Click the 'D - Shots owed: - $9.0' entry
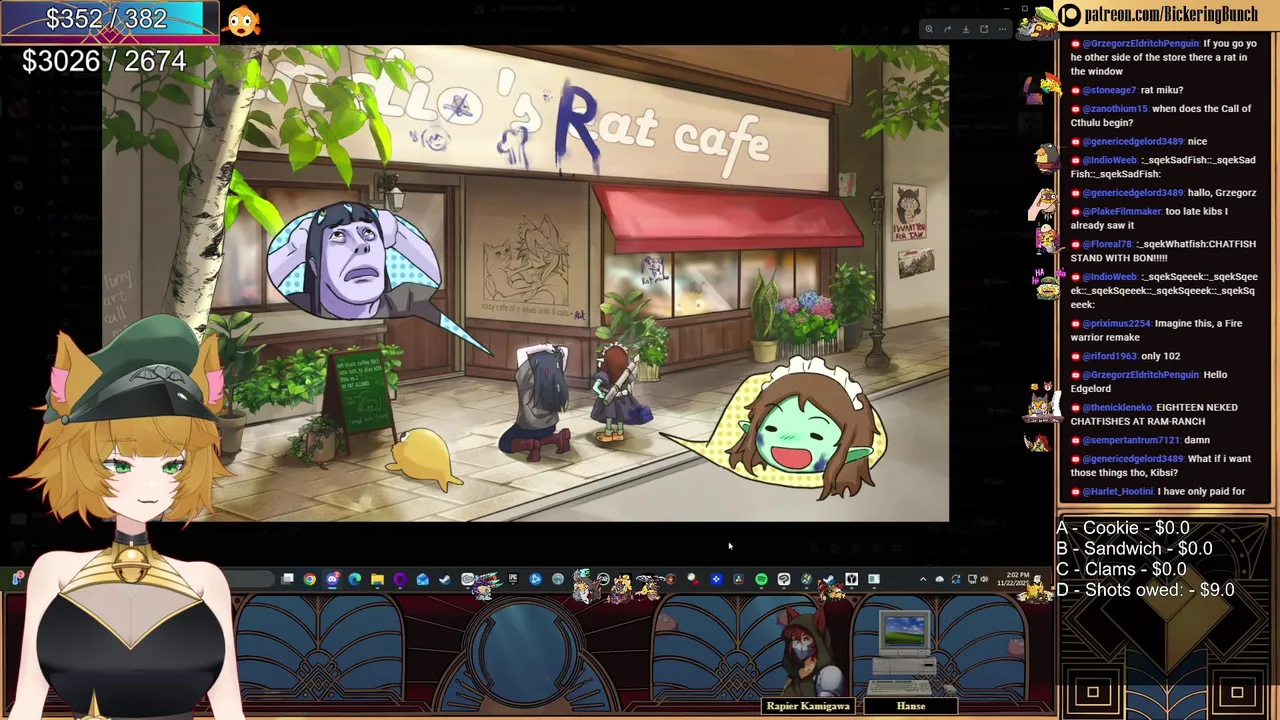1280x720 pixels. pyautogui.click(x=1145, y=591)
